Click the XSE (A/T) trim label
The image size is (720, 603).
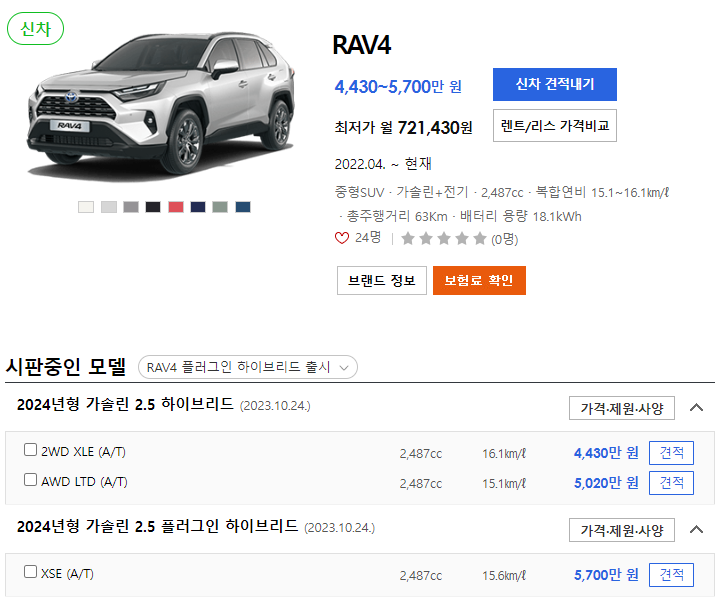point(67,574)
